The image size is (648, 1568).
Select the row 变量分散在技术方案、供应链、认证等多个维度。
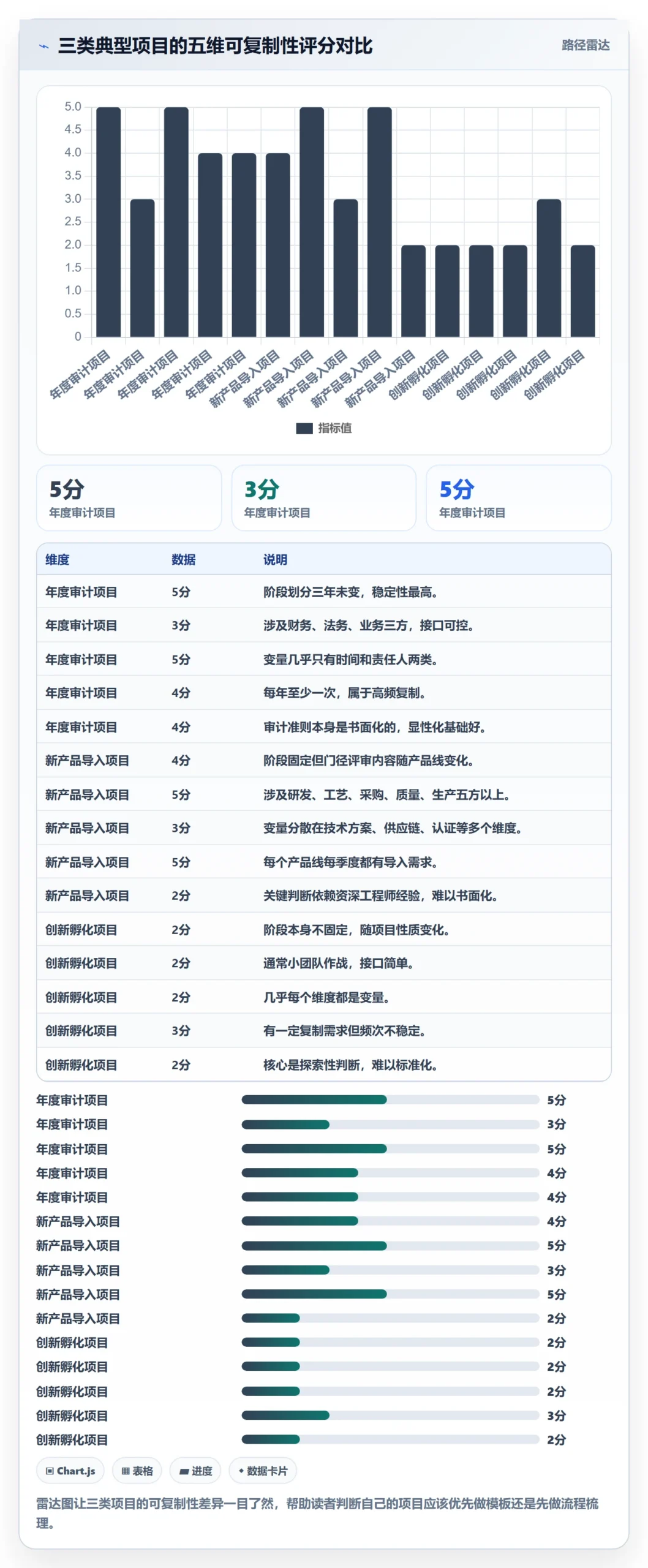tap(324, 828)
